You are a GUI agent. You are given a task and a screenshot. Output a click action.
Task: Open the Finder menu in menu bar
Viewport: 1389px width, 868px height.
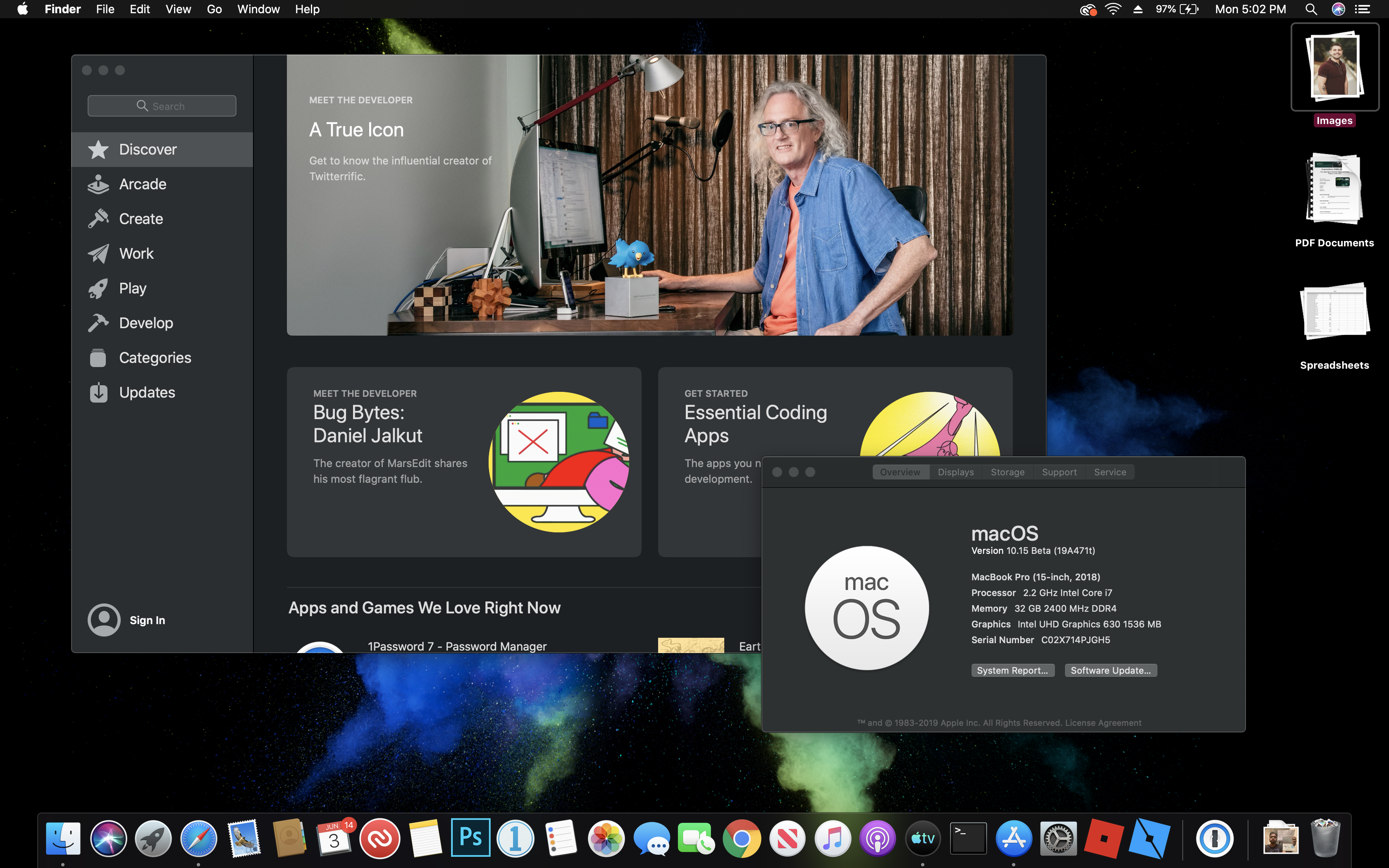(x=62, y=9)
